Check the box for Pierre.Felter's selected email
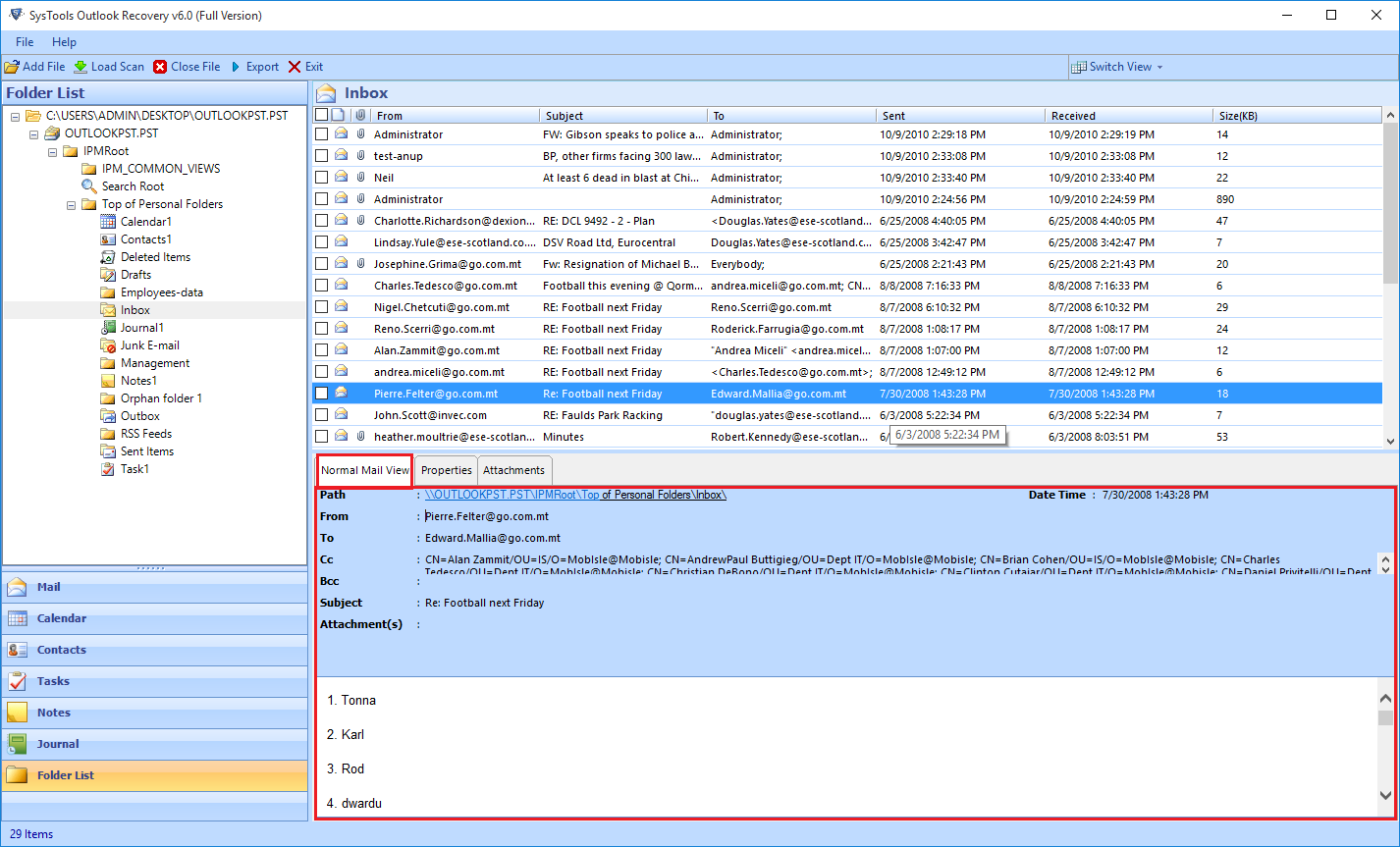The width and height of the screenshot is (1400, 847). [321, 394]
